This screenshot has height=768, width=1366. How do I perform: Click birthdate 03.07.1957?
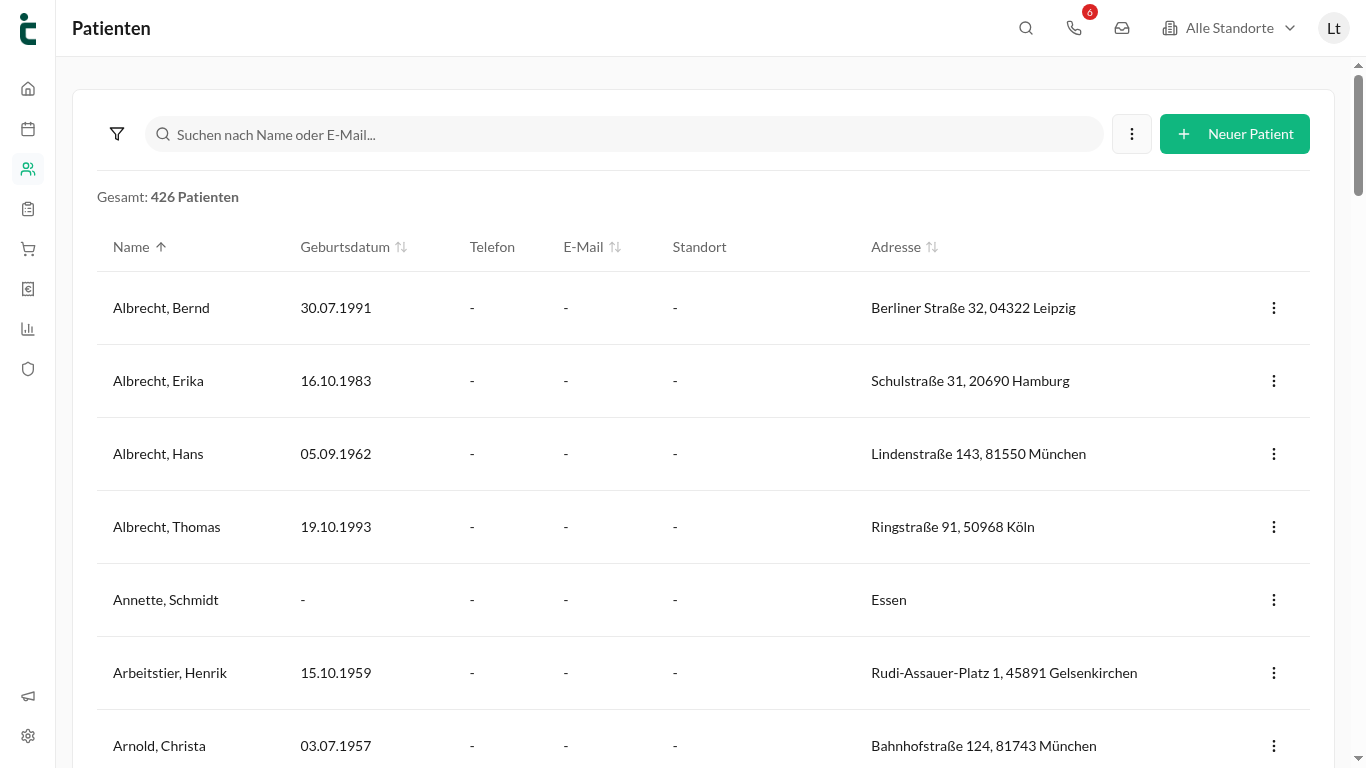click(x=336, y=746)
